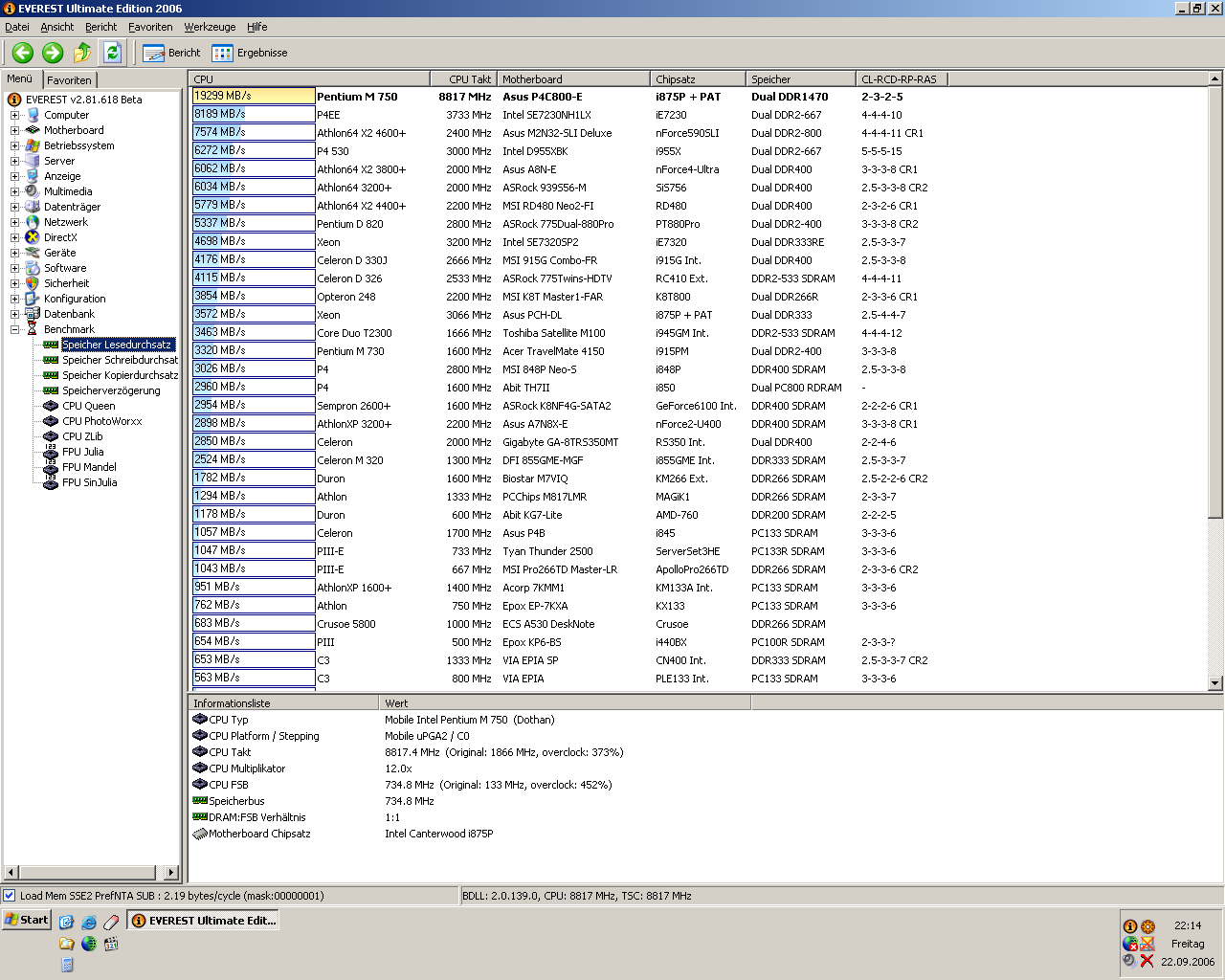The width and height of the screenshot is (1225, 980).
Task: Select CPU Queen benchmark in tree
Action: [x=88, y=406]
